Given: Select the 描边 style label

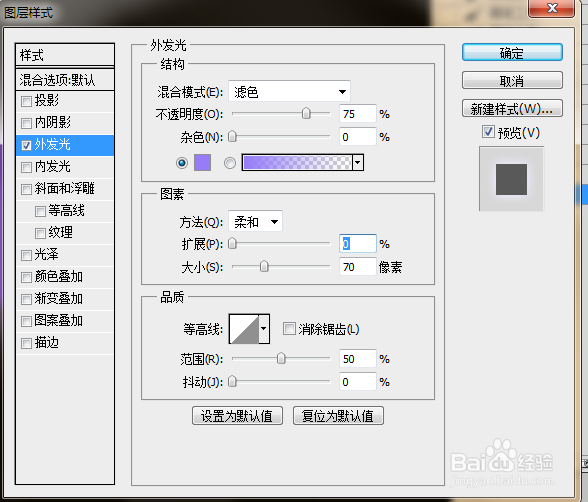Looking at the screenshot, I should tap(46, 343).
